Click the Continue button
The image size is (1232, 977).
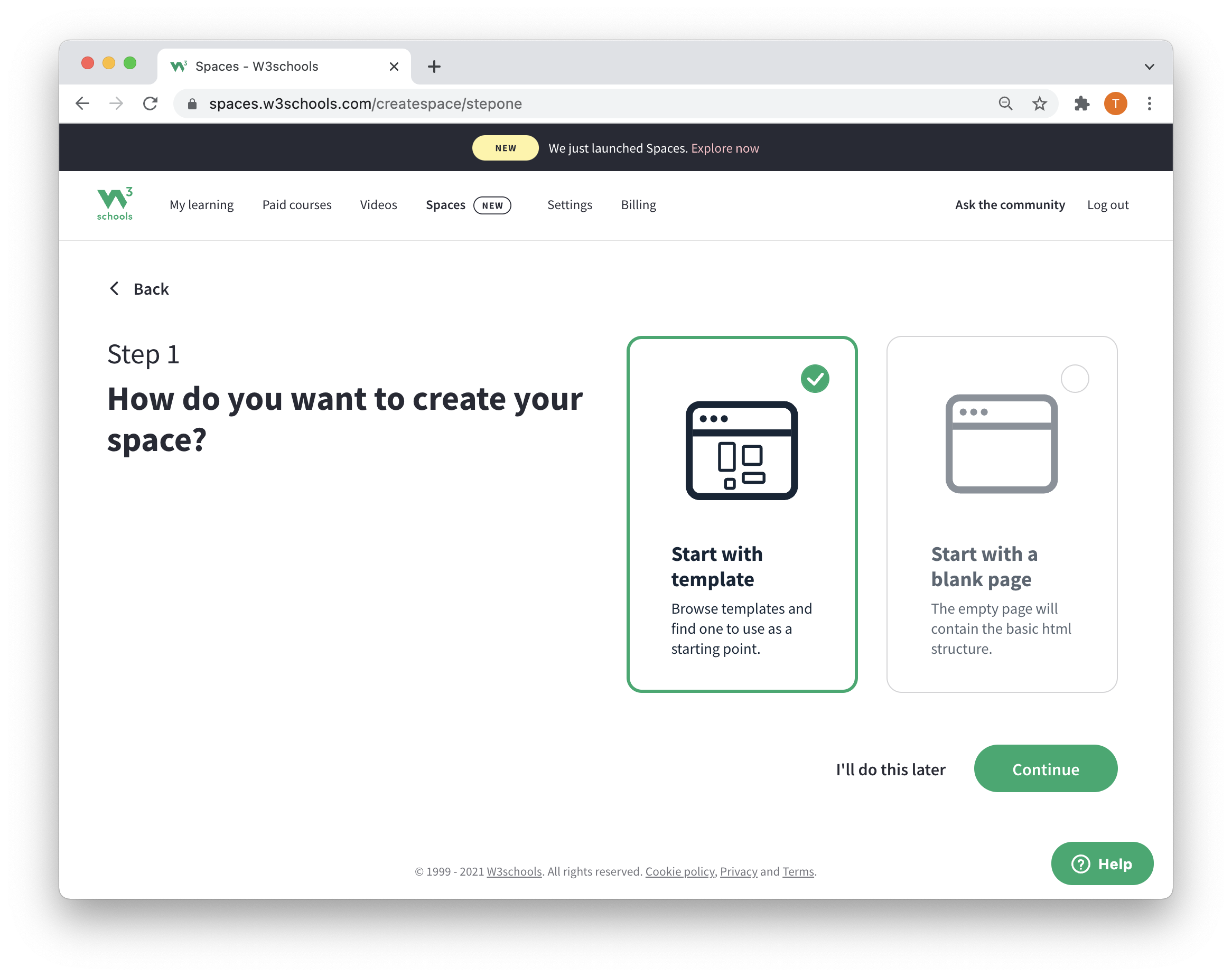(1045, 768)
